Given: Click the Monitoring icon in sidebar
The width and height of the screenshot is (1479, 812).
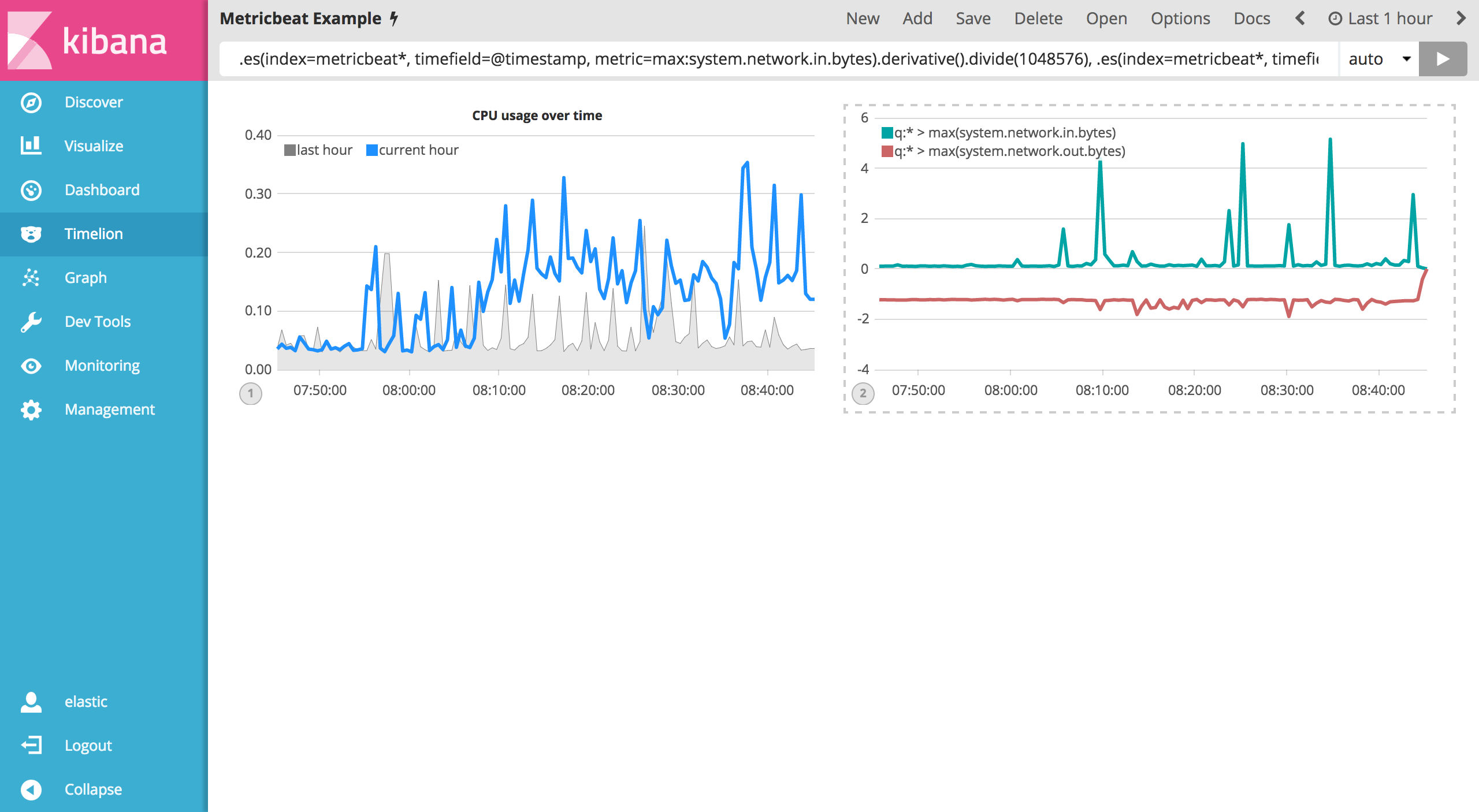Looking at the screenshot, I should 29,365.
